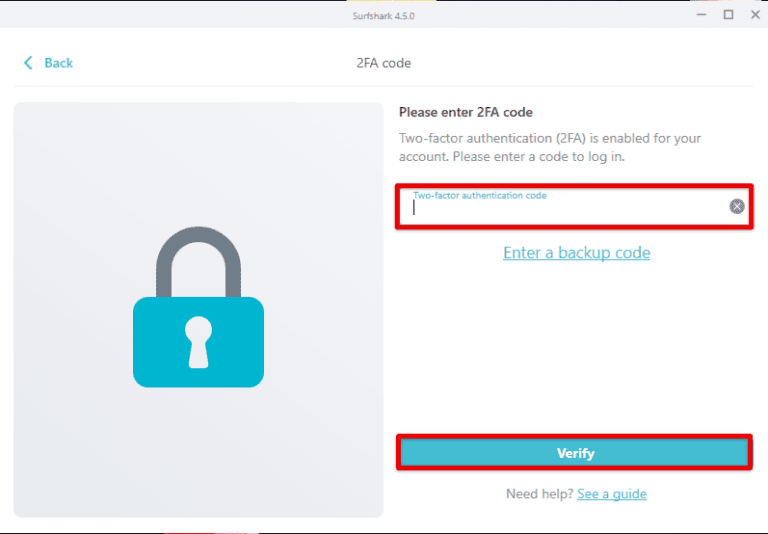This screenshot has width=768, height=534.
Task: Maximize the Surfshark window
Action: (x=728, y=14)
